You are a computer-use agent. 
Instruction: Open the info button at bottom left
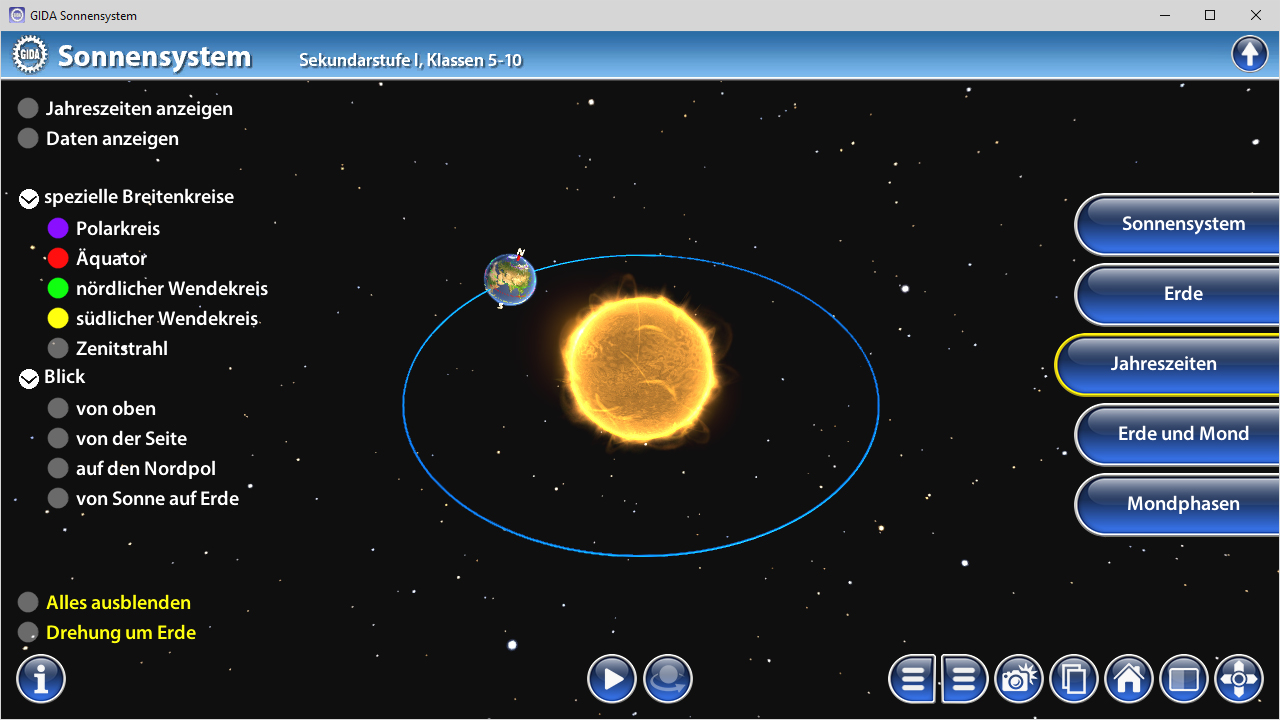click(41, 680)
